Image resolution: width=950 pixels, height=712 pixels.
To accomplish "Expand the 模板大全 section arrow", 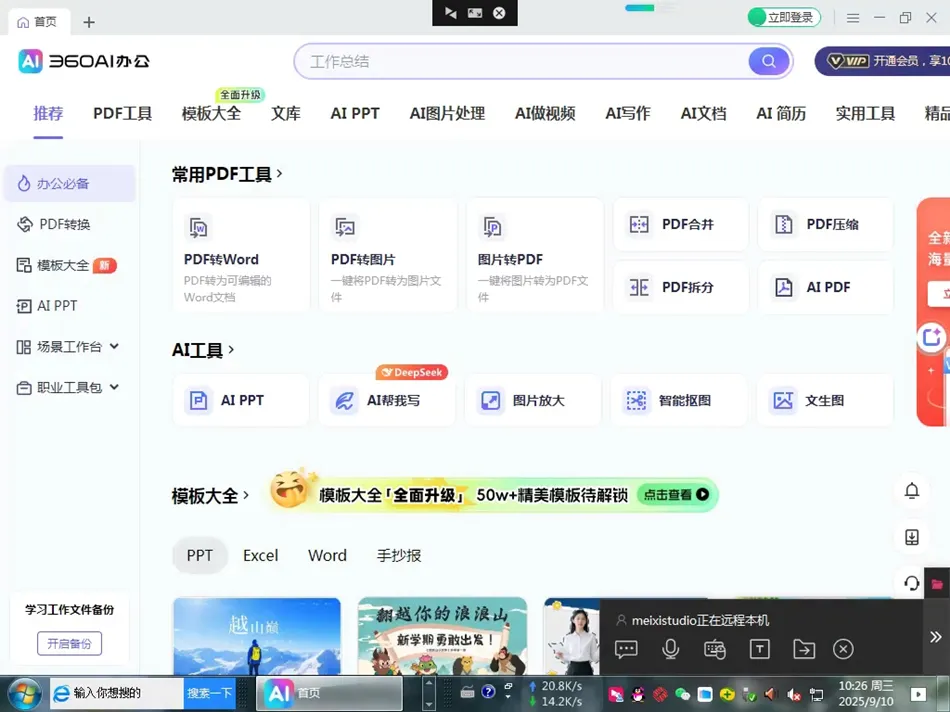I will 245,495.
